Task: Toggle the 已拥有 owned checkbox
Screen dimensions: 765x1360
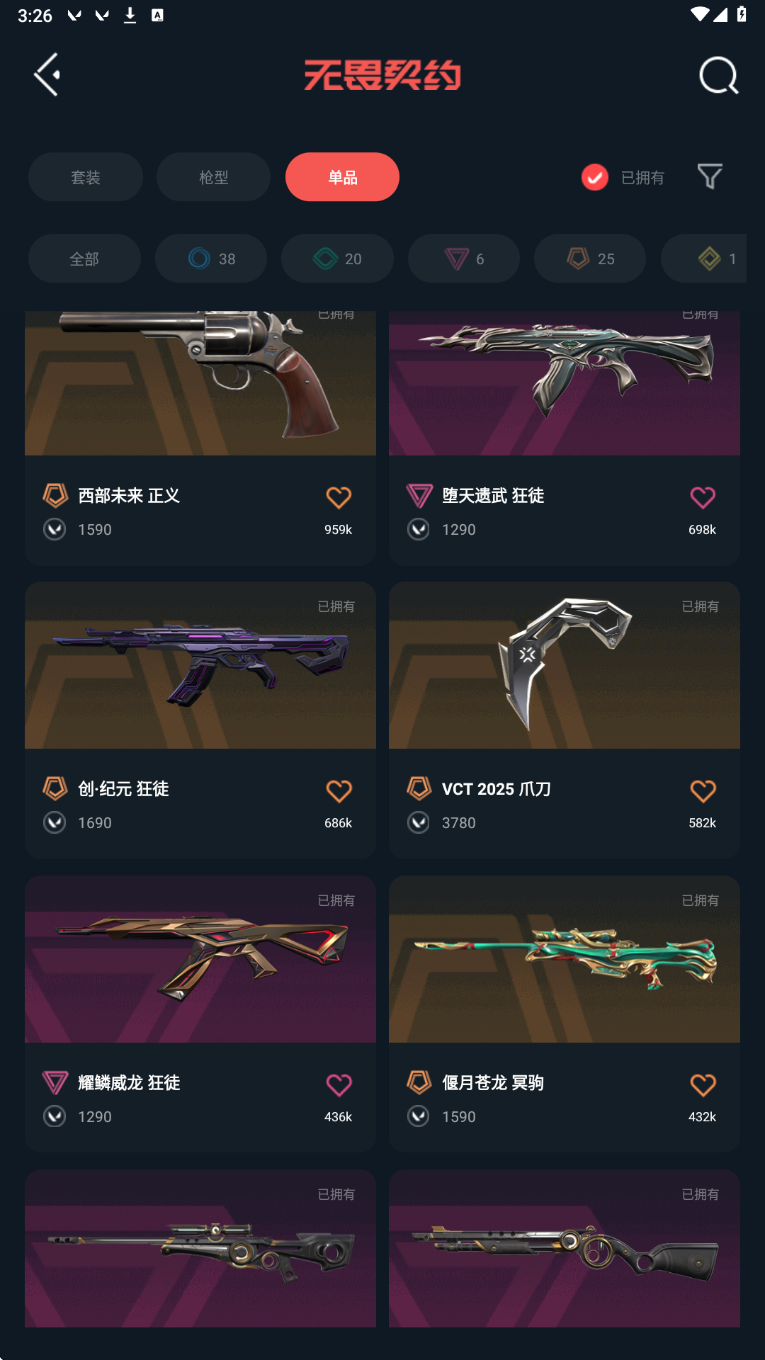Action: [x=595, y=177]
